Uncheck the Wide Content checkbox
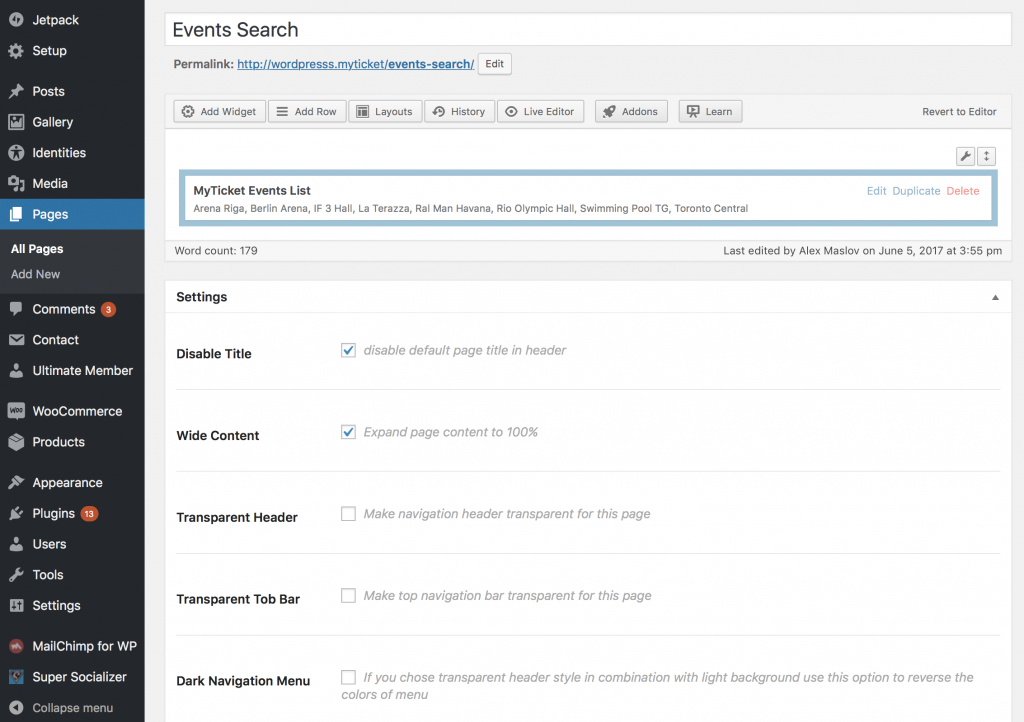The height and width of the screenshot is (722, 1024). [x=348, y=432]
